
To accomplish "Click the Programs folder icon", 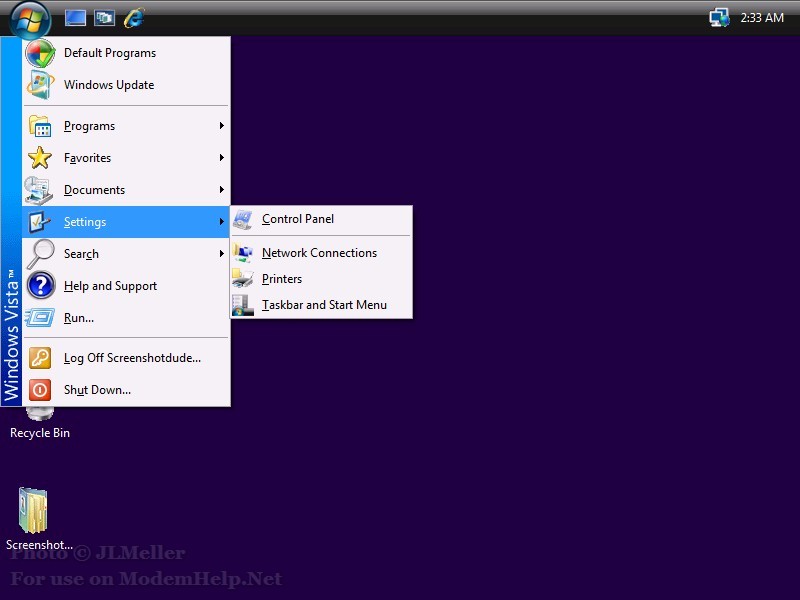I will [x=40, y=126].
